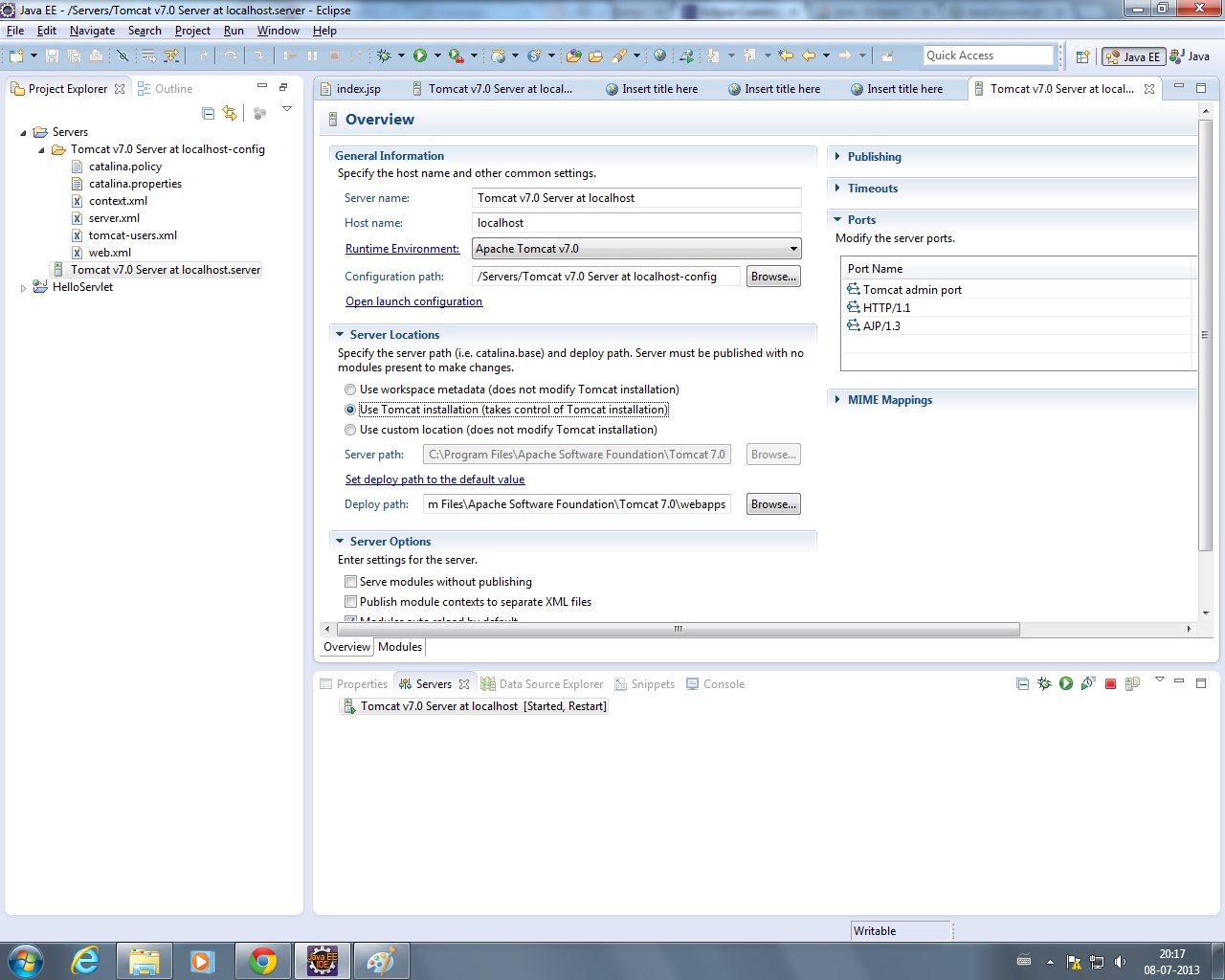Open the Project menu
Image resolution: width=1225 pixels, height=980 pixels.
click(x=192, y=31)
